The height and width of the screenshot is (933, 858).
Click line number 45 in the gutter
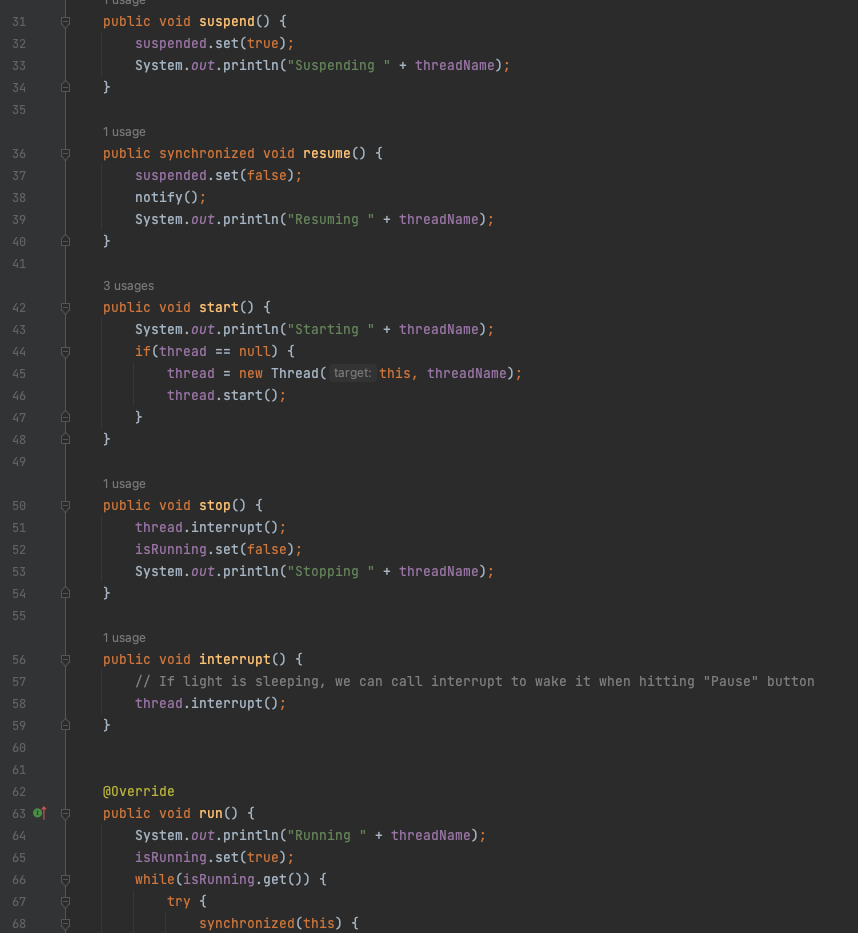click(19, 374)
